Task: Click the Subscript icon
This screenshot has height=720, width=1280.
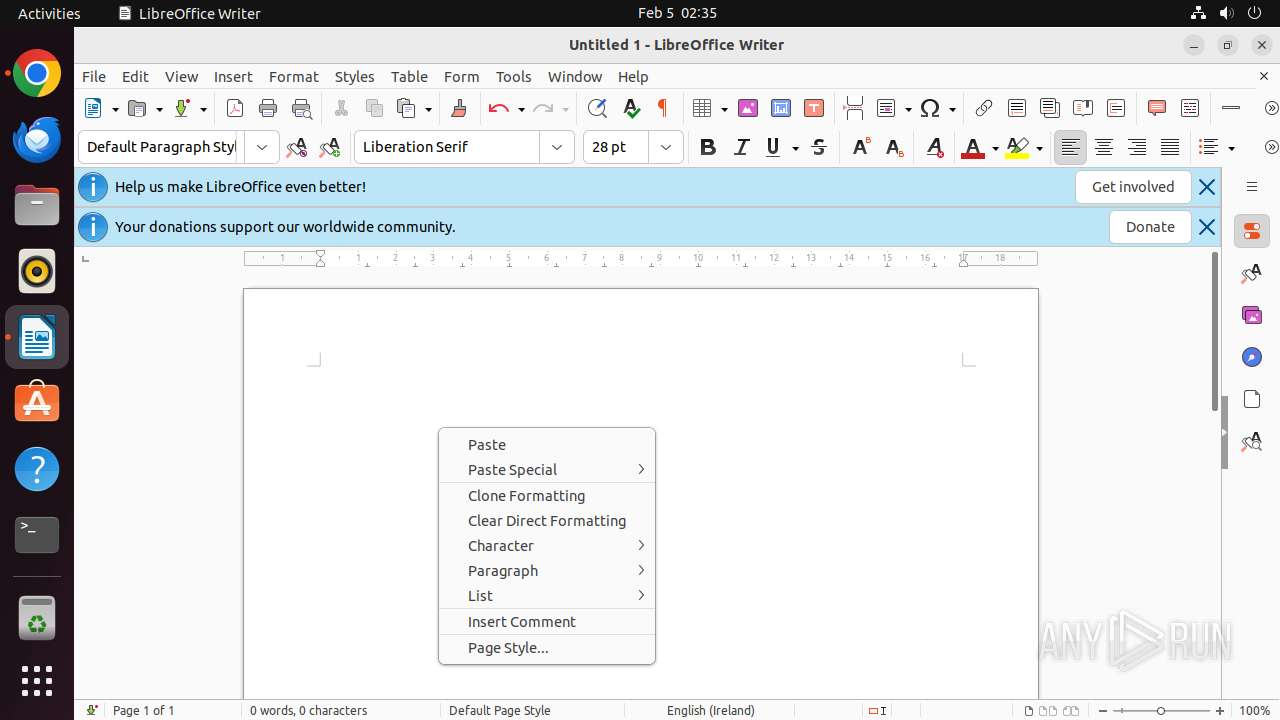Action: (x=894, y=147)
